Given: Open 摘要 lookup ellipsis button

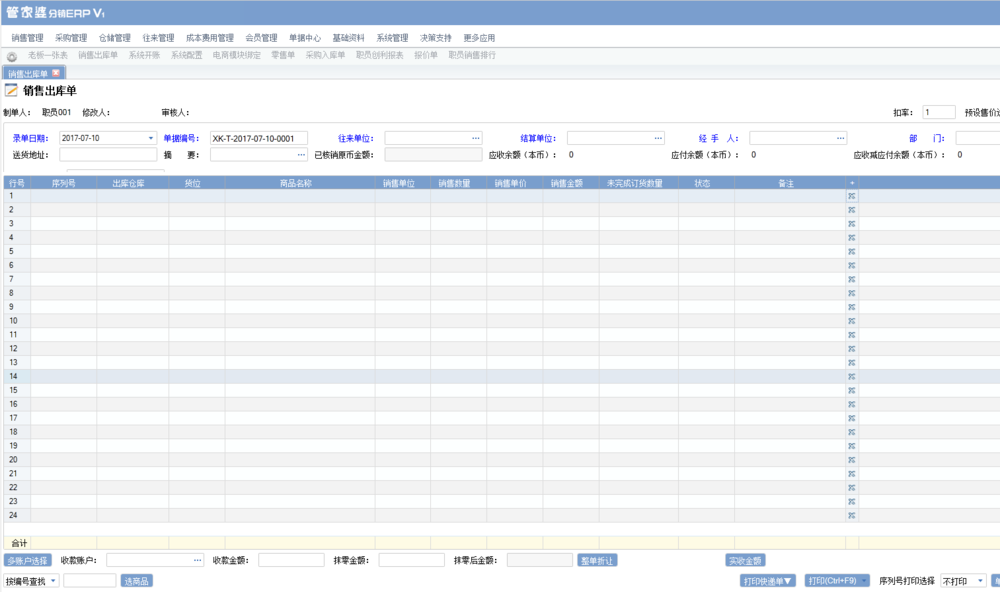Looking at the screenshot, I should 301,154.
